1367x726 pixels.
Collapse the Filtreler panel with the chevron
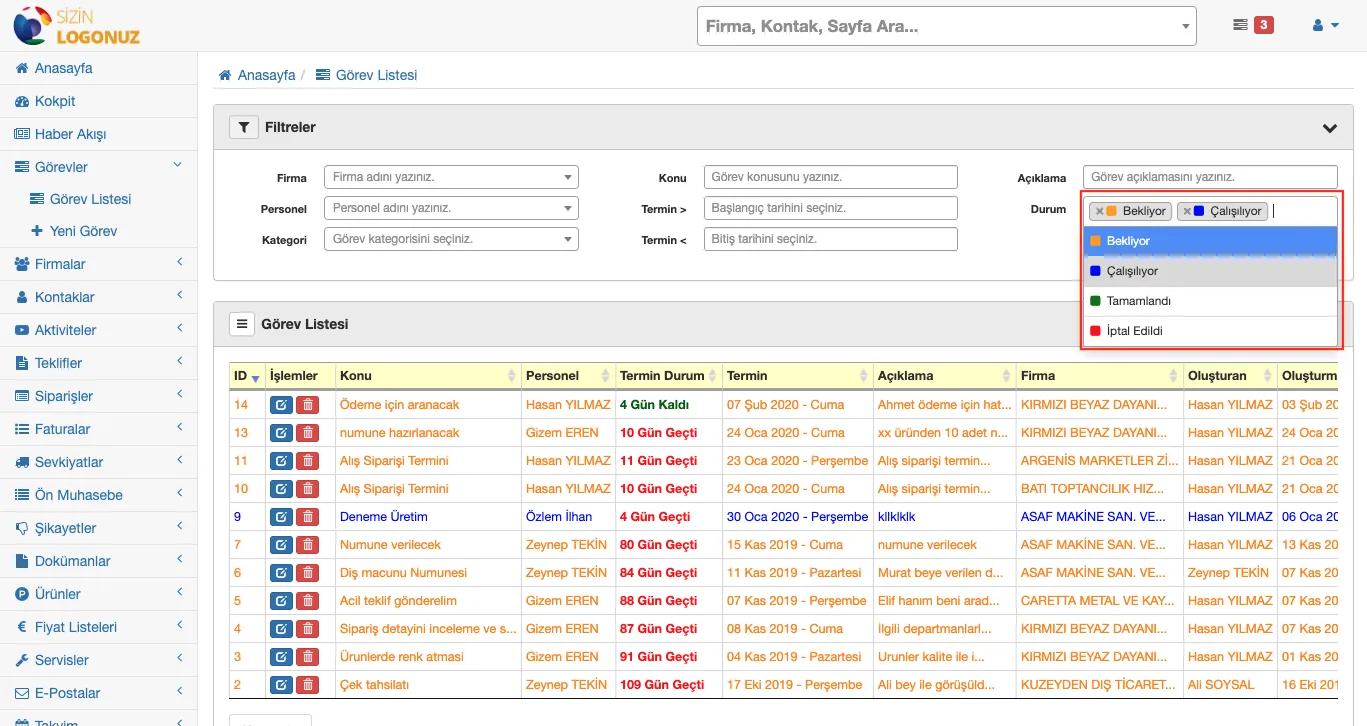click(x=1330, y=128)
